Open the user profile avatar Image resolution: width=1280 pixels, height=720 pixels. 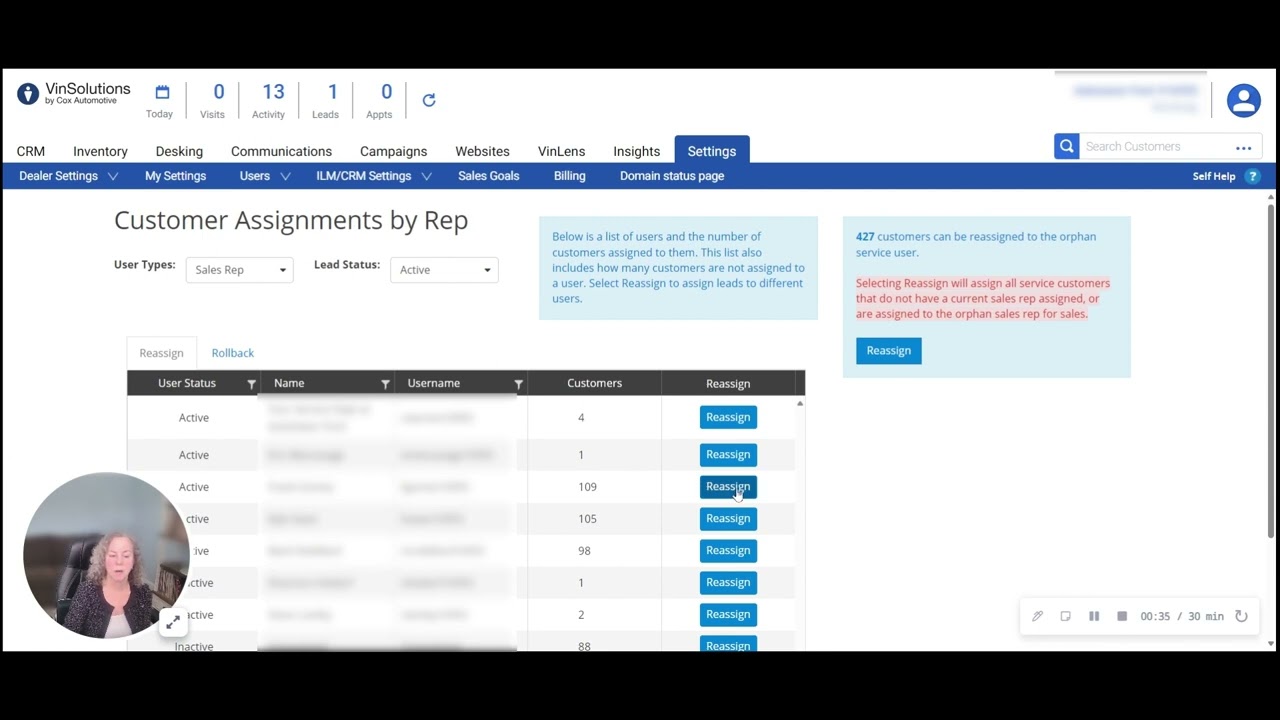tap(1244, 100)
